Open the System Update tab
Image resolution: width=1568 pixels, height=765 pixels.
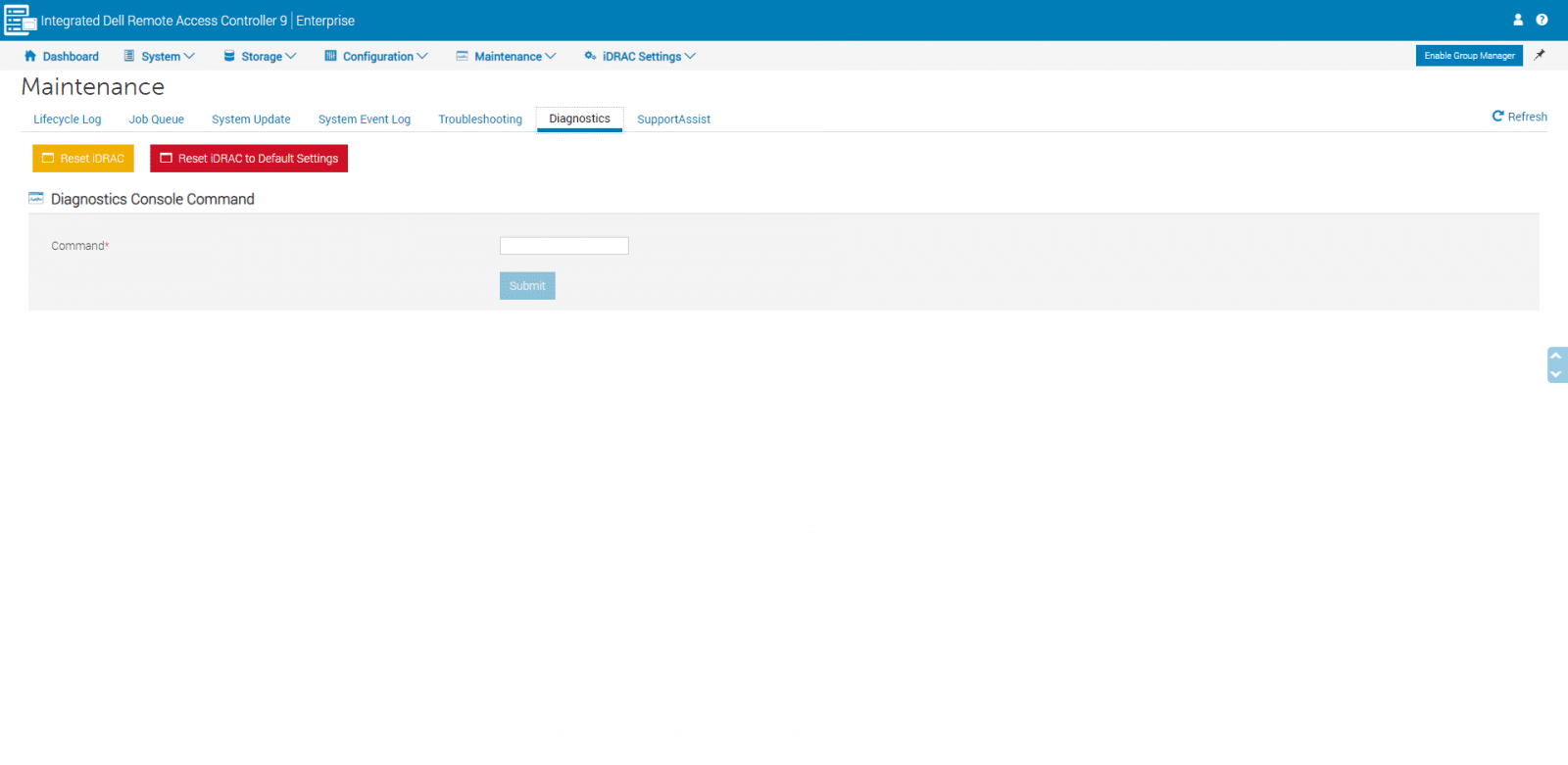(251, 120)
